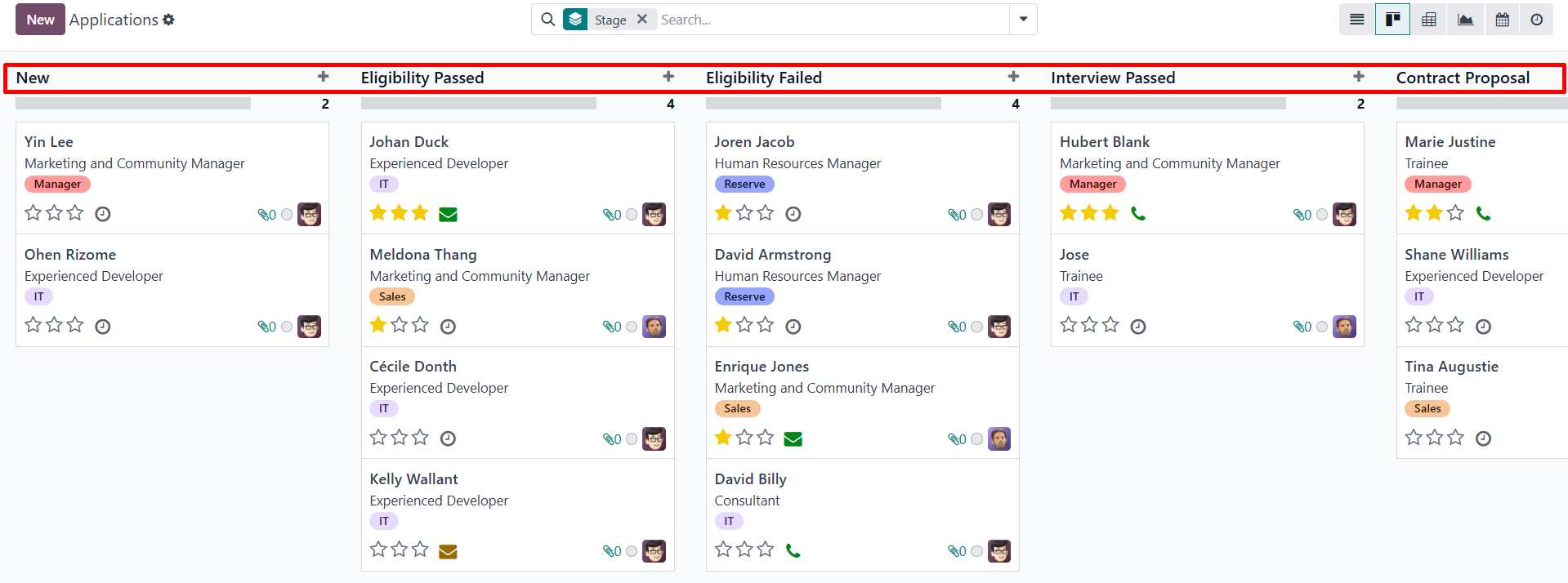The height and width of the screenshot is (583, 1568).
Task: Click the Eligibility Failed column header
Action: click(764, 78)
